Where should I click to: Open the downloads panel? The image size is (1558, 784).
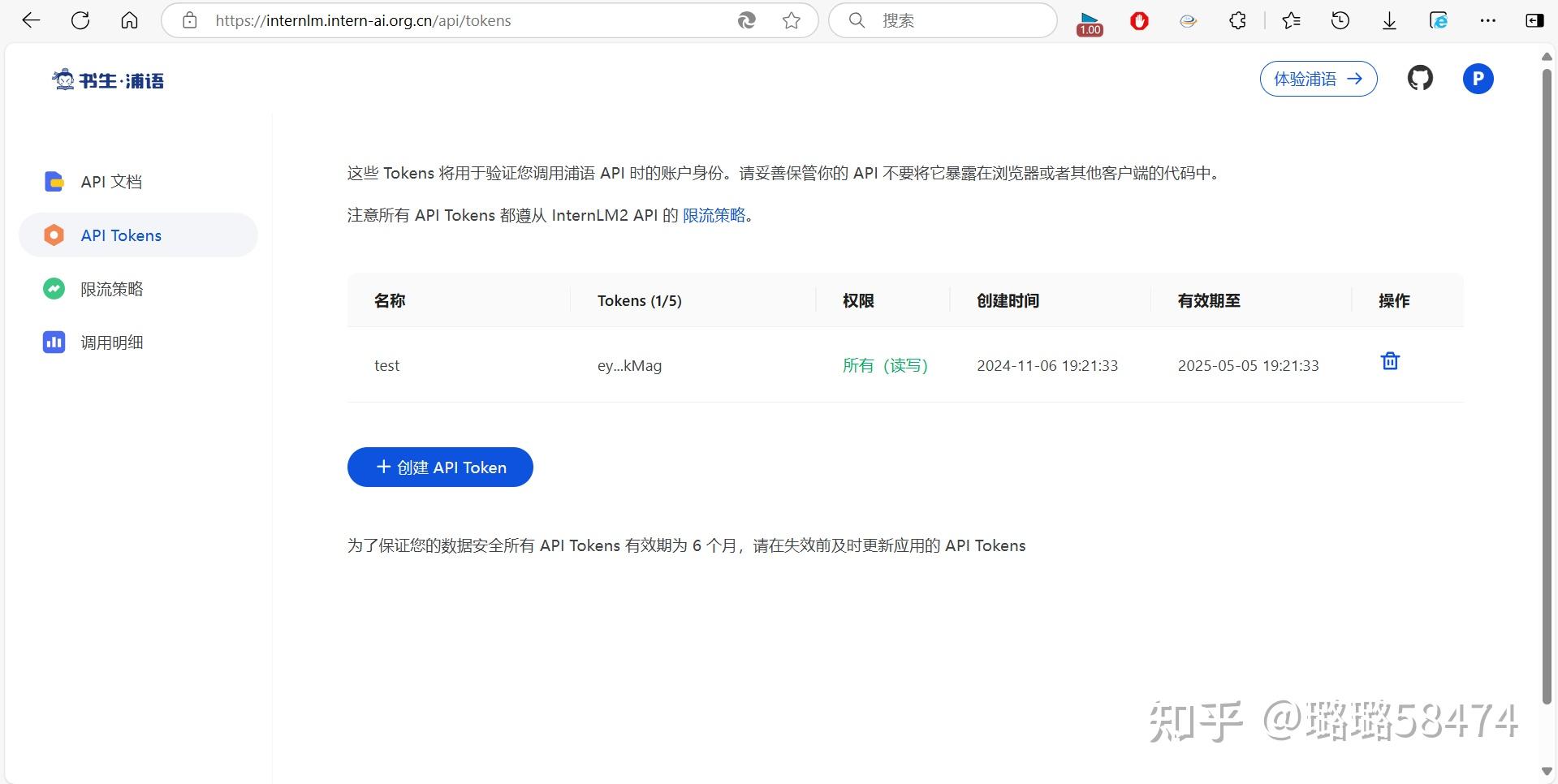click(x=1389, y=20)
